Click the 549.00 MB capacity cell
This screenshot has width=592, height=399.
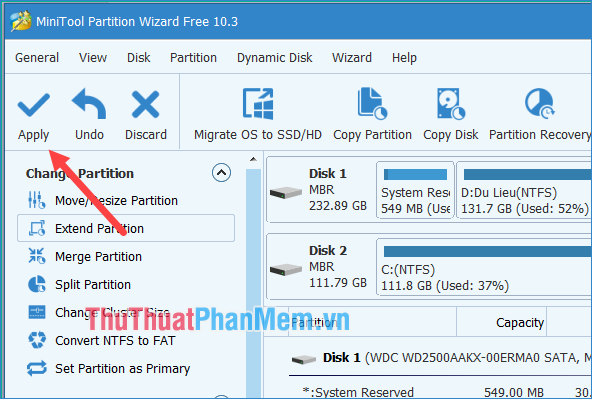514,392
